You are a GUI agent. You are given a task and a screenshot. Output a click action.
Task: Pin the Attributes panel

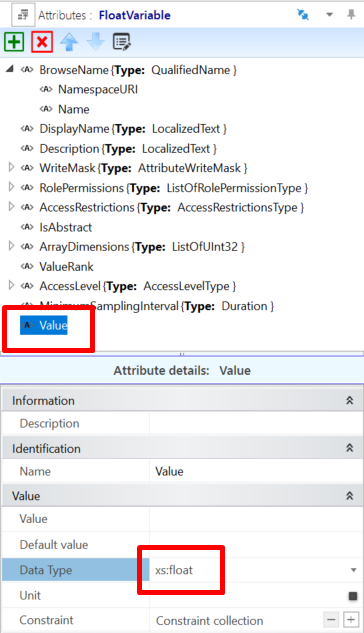tap(351, 15)
